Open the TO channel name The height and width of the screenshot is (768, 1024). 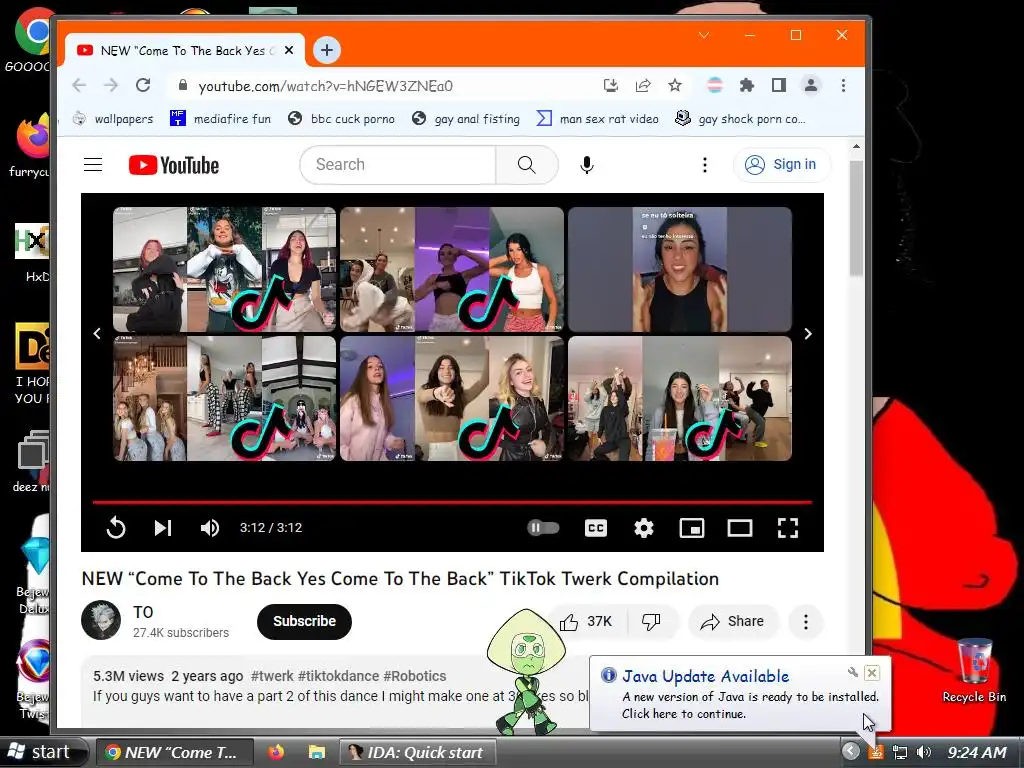tap(143, 612)
